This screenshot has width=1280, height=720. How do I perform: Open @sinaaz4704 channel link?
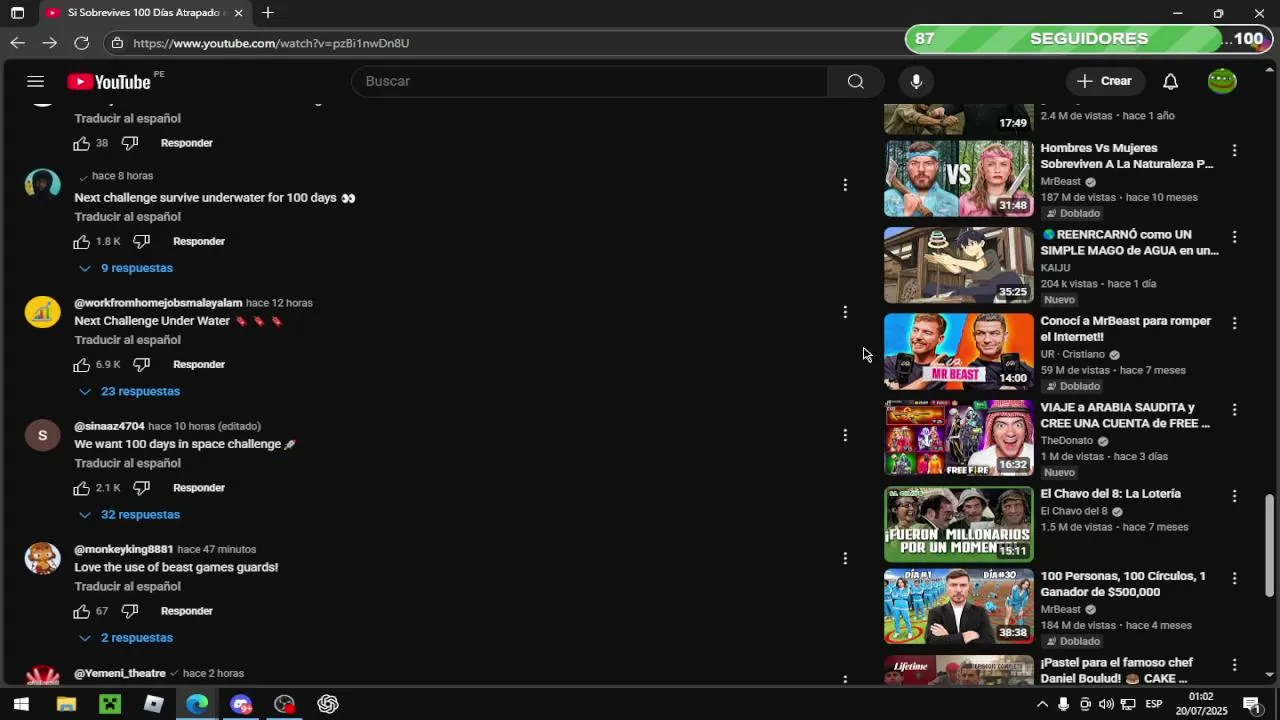(x=109, y=426)
